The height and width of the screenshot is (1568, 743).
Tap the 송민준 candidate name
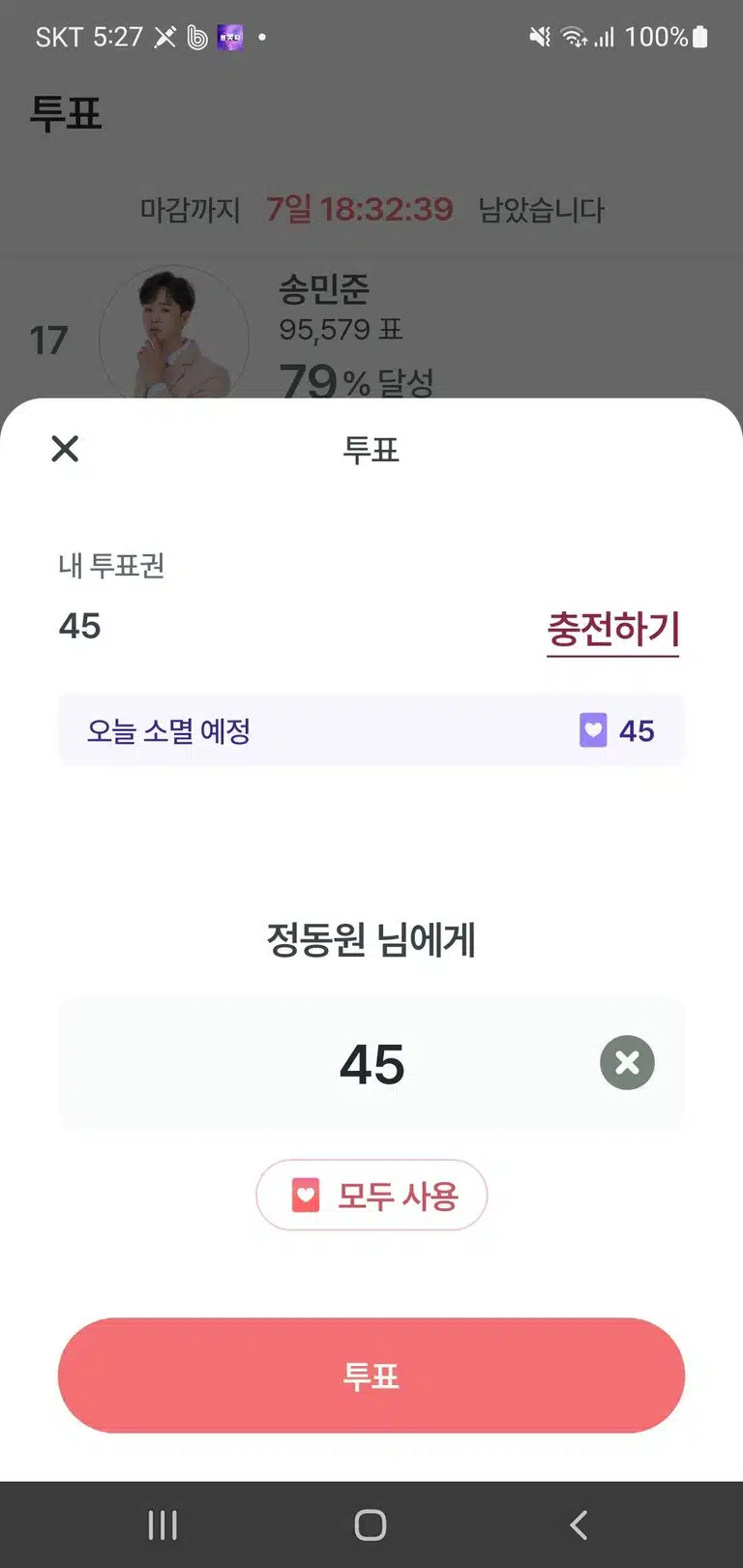[324, 288]
